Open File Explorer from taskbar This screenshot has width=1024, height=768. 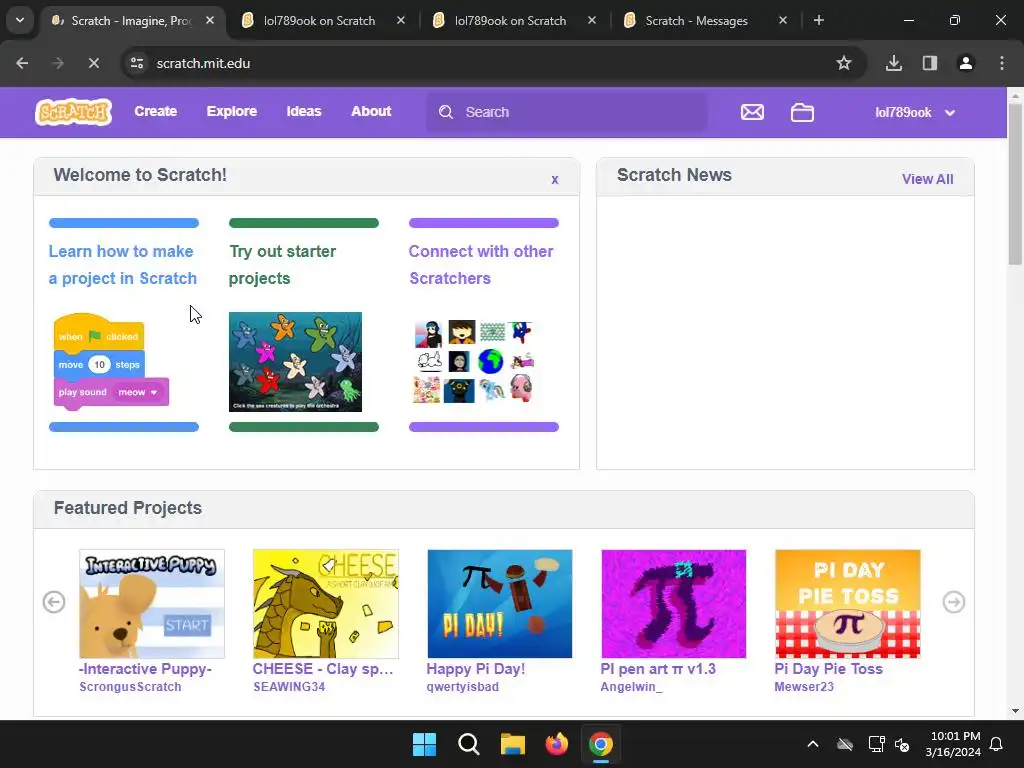(x=513, y=744)
